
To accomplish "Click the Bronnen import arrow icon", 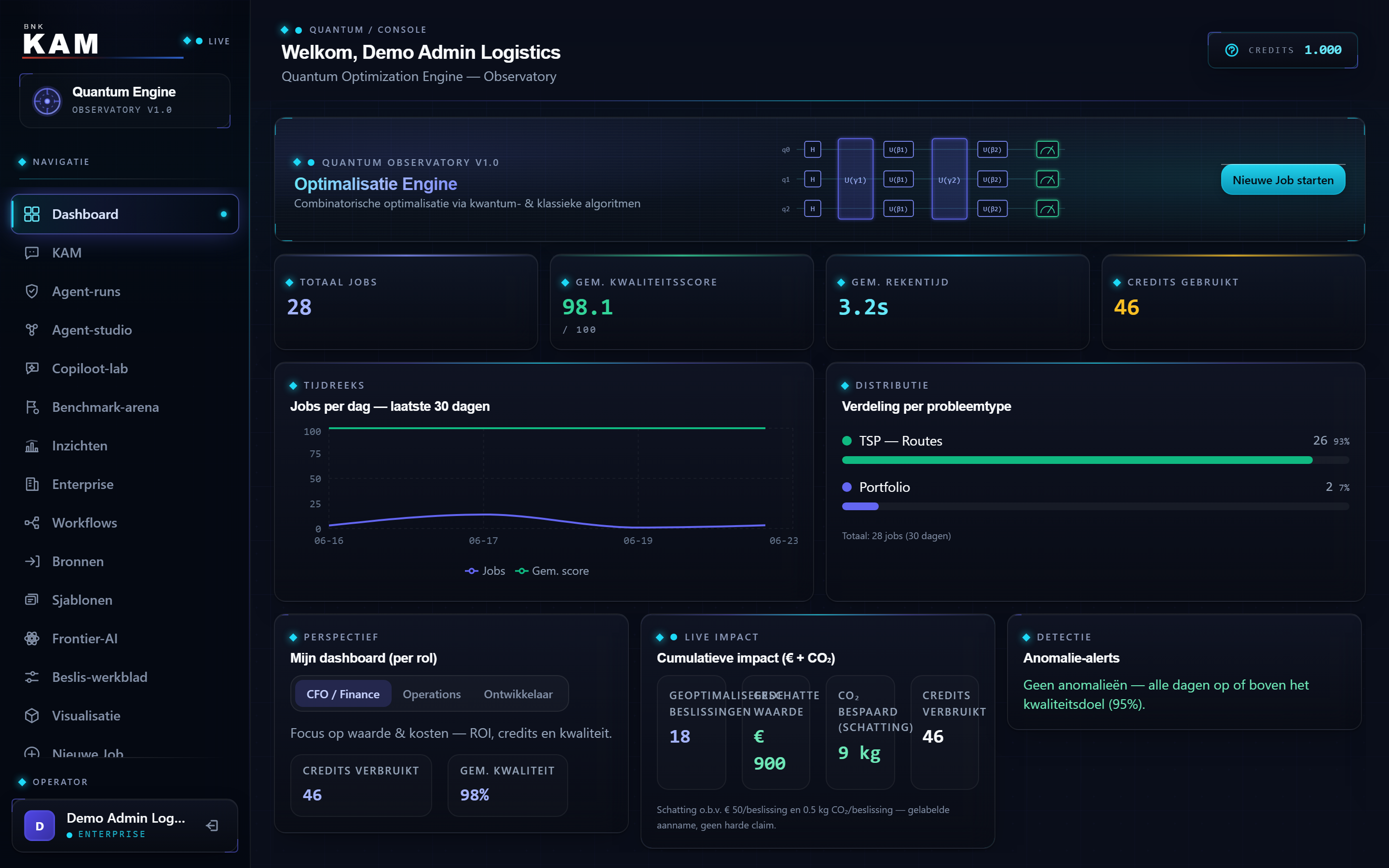I will [31, 561].
